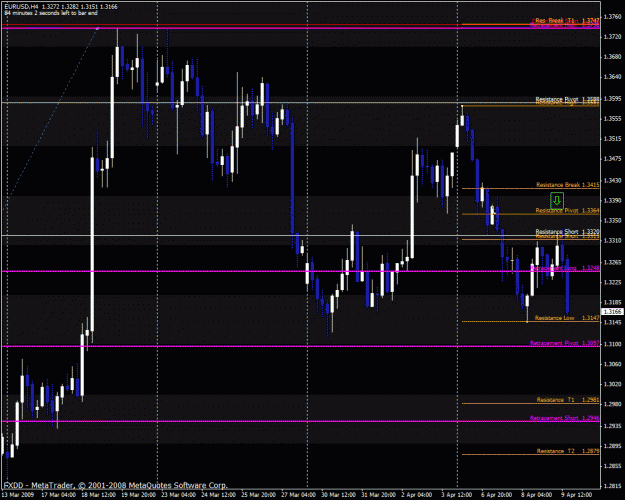625x500 pixels.
Task: Click 1.3680 on the price axis
Action: point(613,57)
